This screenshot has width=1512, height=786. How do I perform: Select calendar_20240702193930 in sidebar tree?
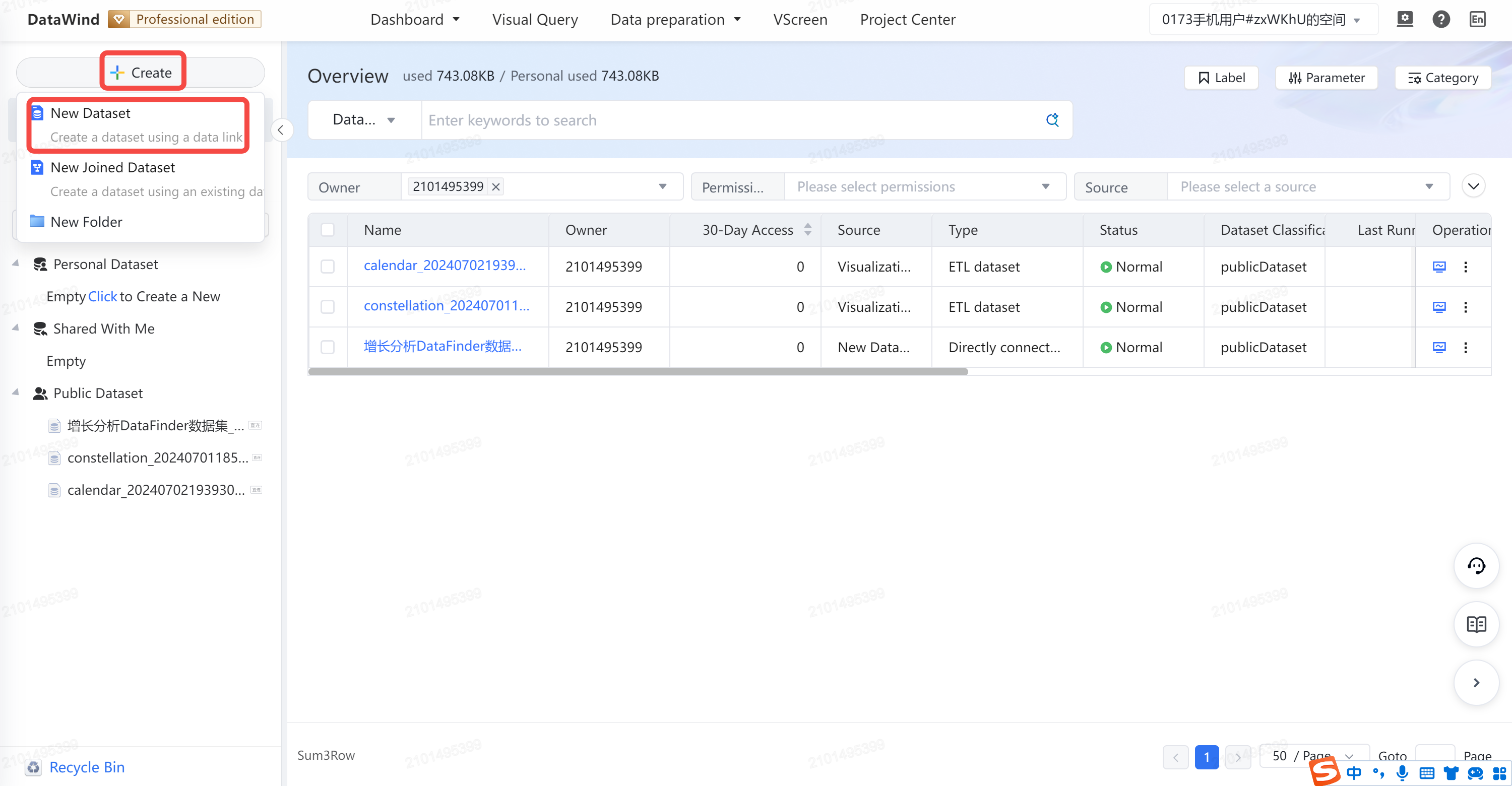click(x=155, y=490)
